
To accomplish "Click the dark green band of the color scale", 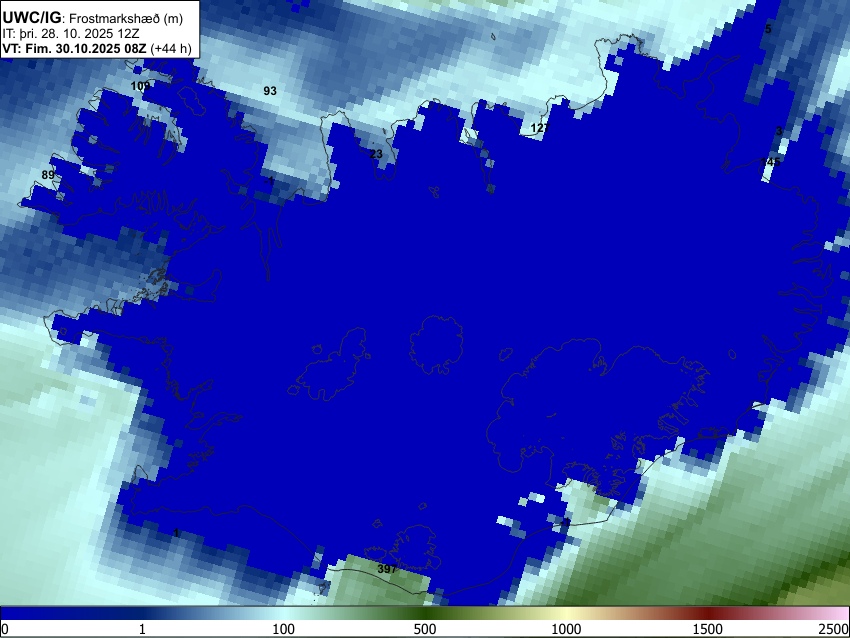I will tap(424, 613).
